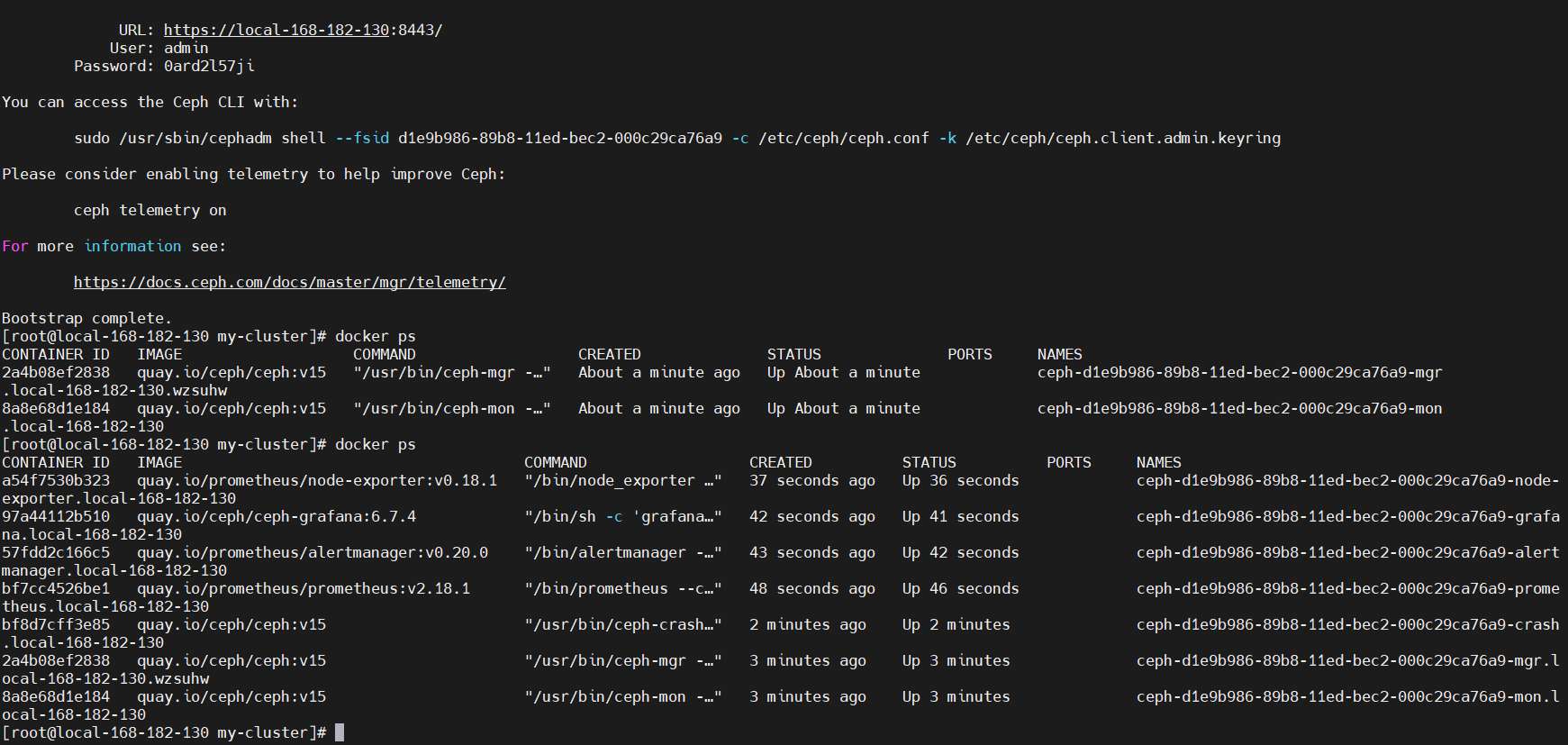Click the "/bin/node_exporter" command entry
1568x745 pixels.
click(x=623, y=480)
